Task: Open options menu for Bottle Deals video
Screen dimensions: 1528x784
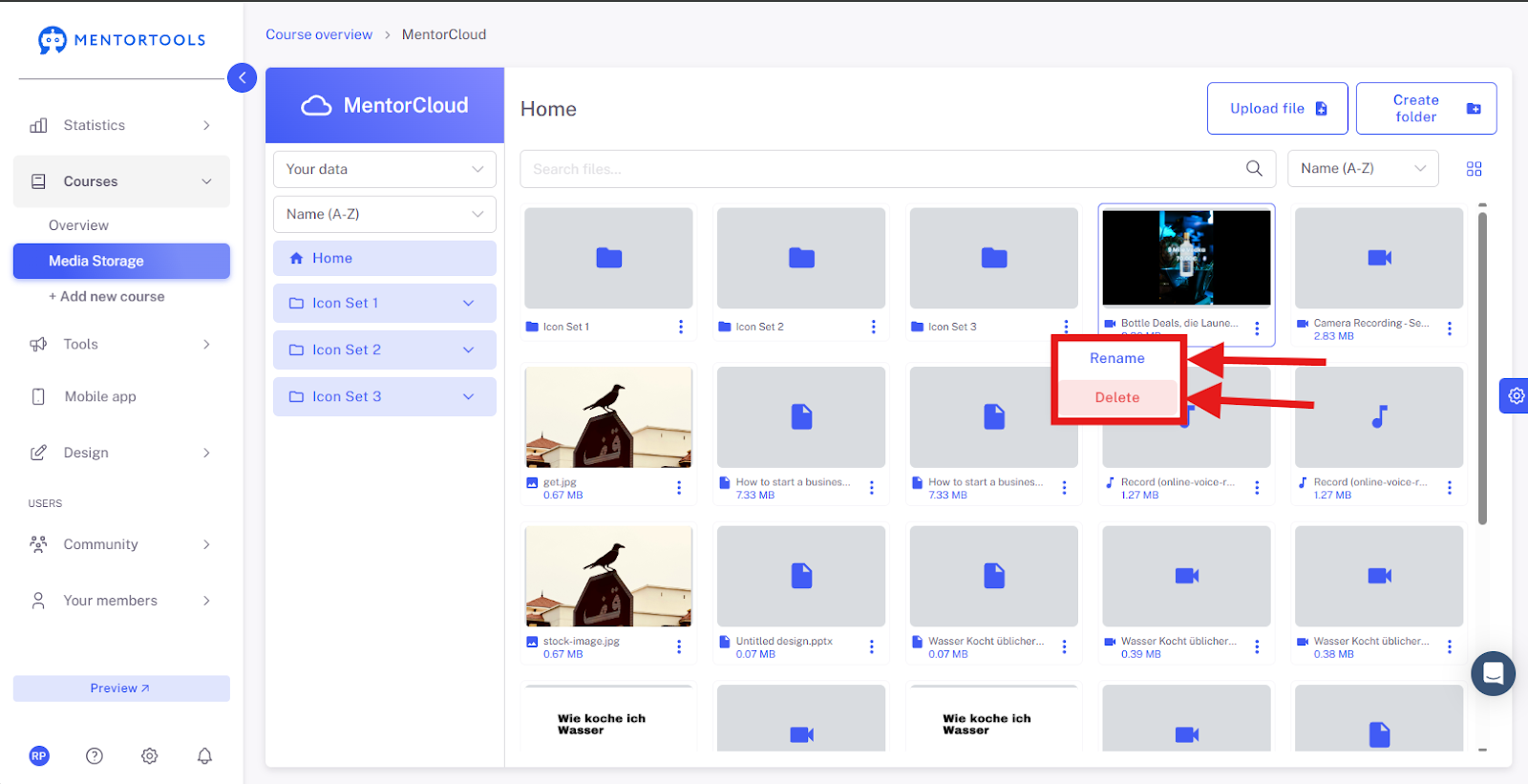Action: tap(1257, 328)
